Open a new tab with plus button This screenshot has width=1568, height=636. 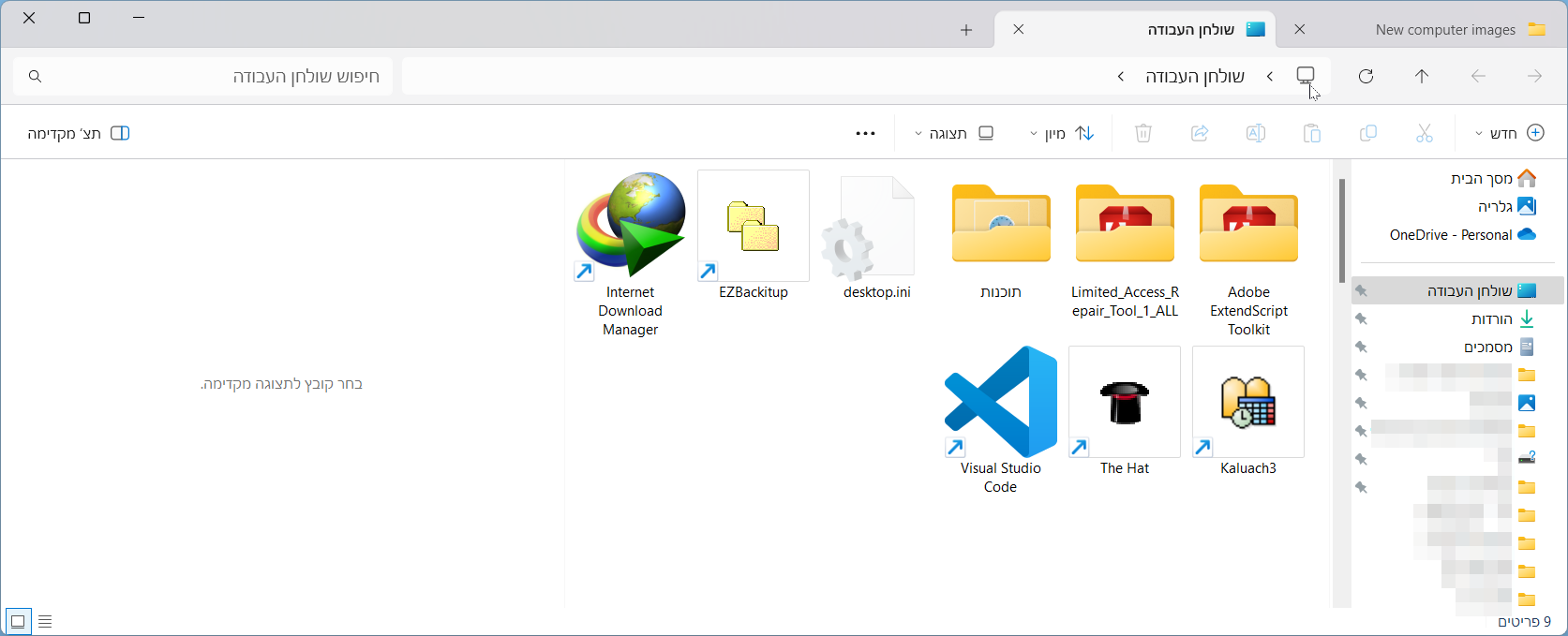966,30
